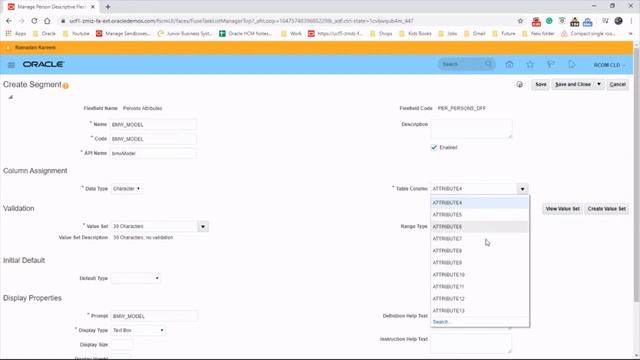Go back with browser back arrow
Image resolution: width=640 pixels, height=360 pixels.
coord(9,21)
